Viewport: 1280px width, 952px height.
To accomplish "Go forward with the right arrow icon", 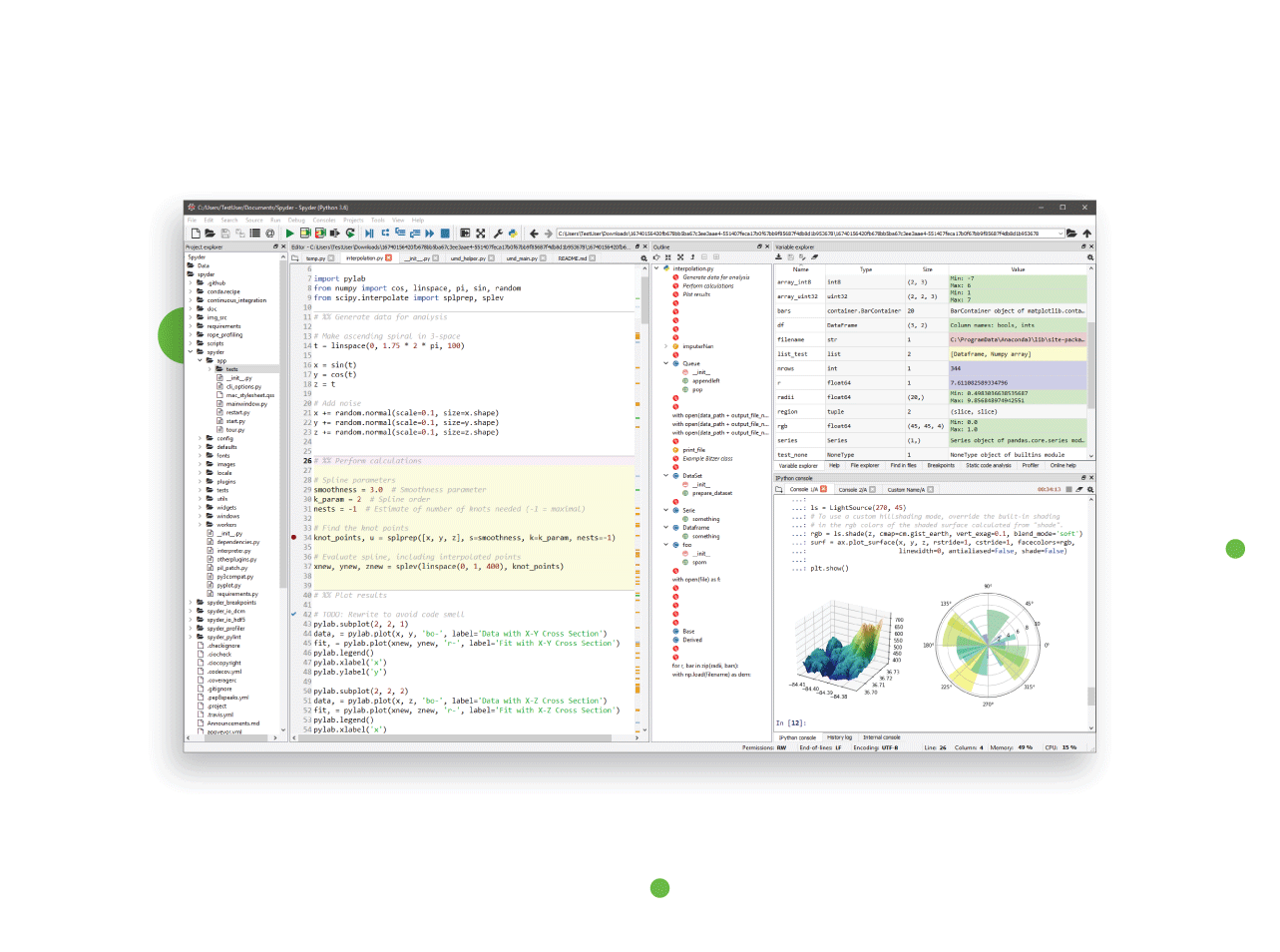I will (x=548, y=234).
